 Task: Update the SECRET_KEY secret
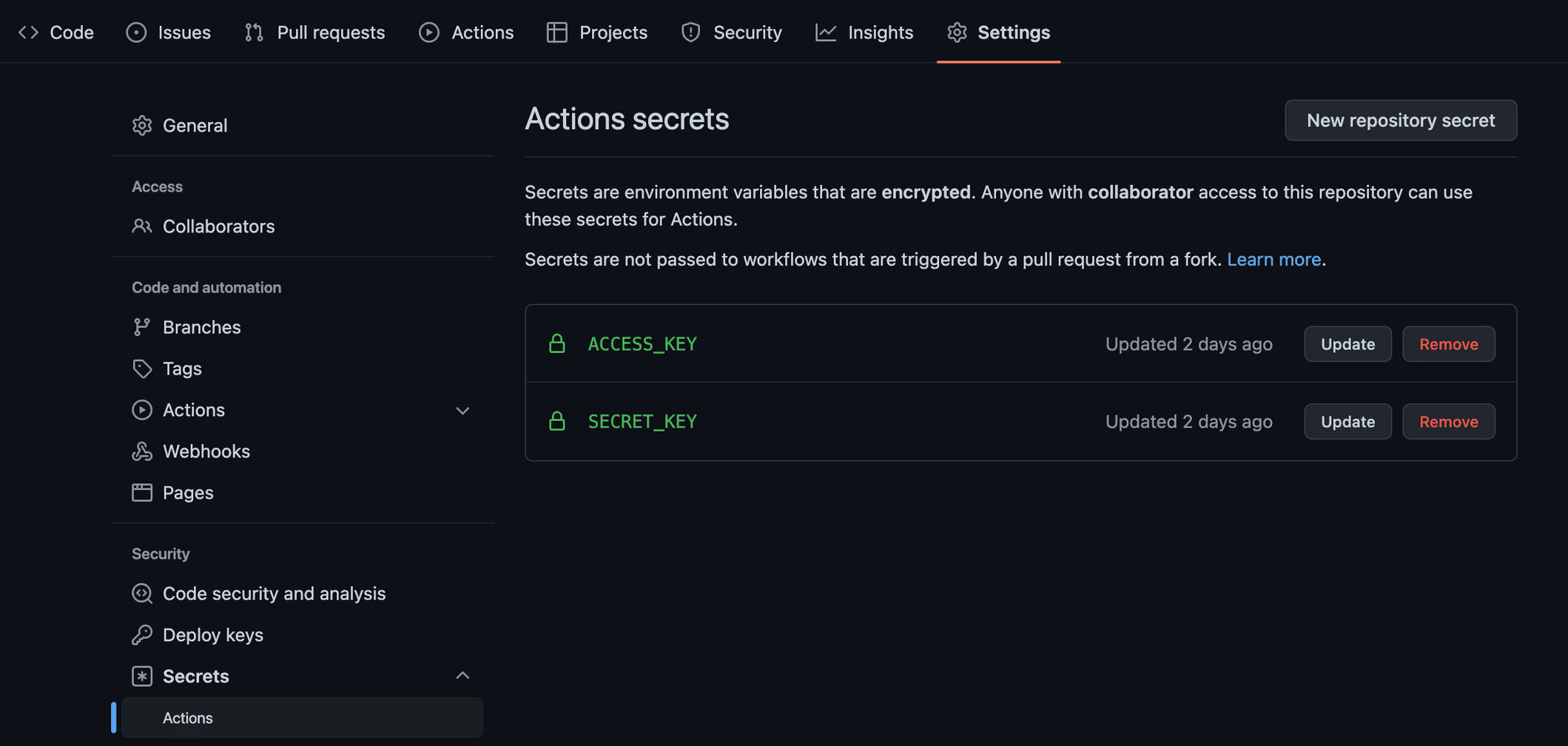(x=1347, y=421)
